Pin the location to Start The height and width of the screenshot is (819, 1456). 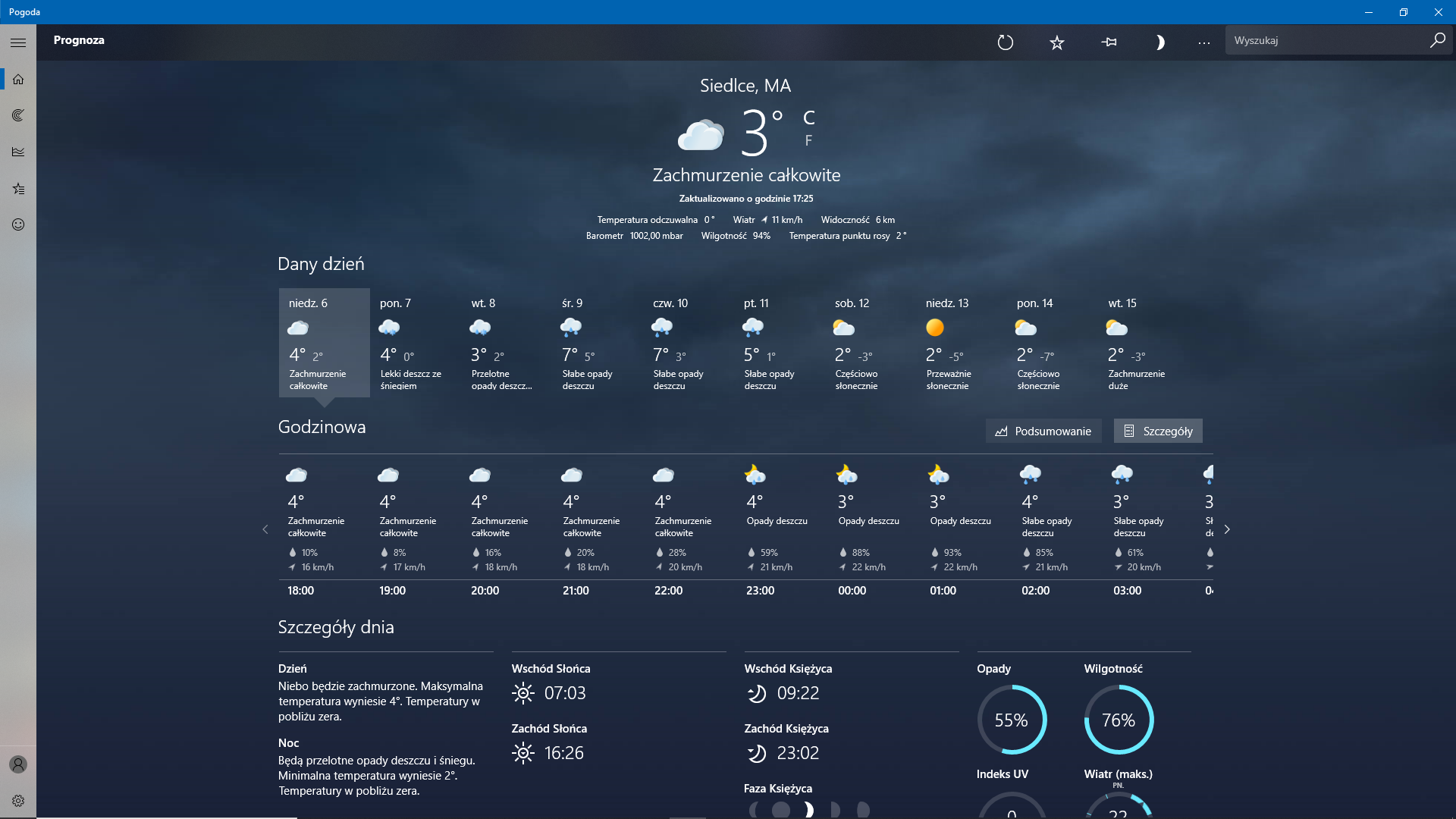click(1109, 42)
